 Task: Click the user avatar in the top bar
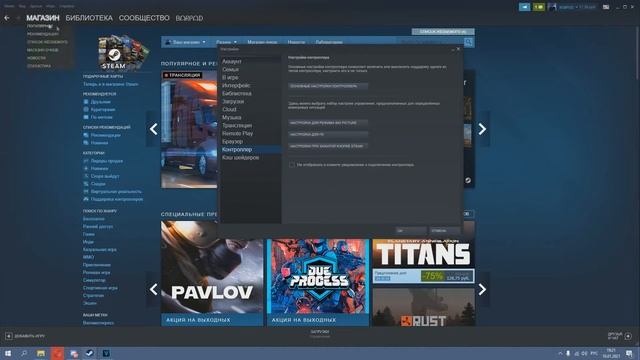point(552,7)
